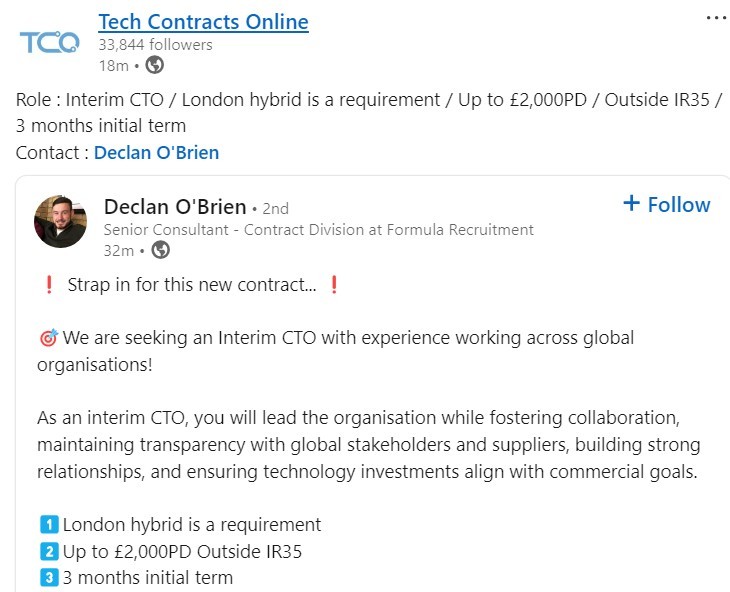730x592 pixels.
Task: Click the red exclamation after 'new contract...'
Action: coord(334,285)
